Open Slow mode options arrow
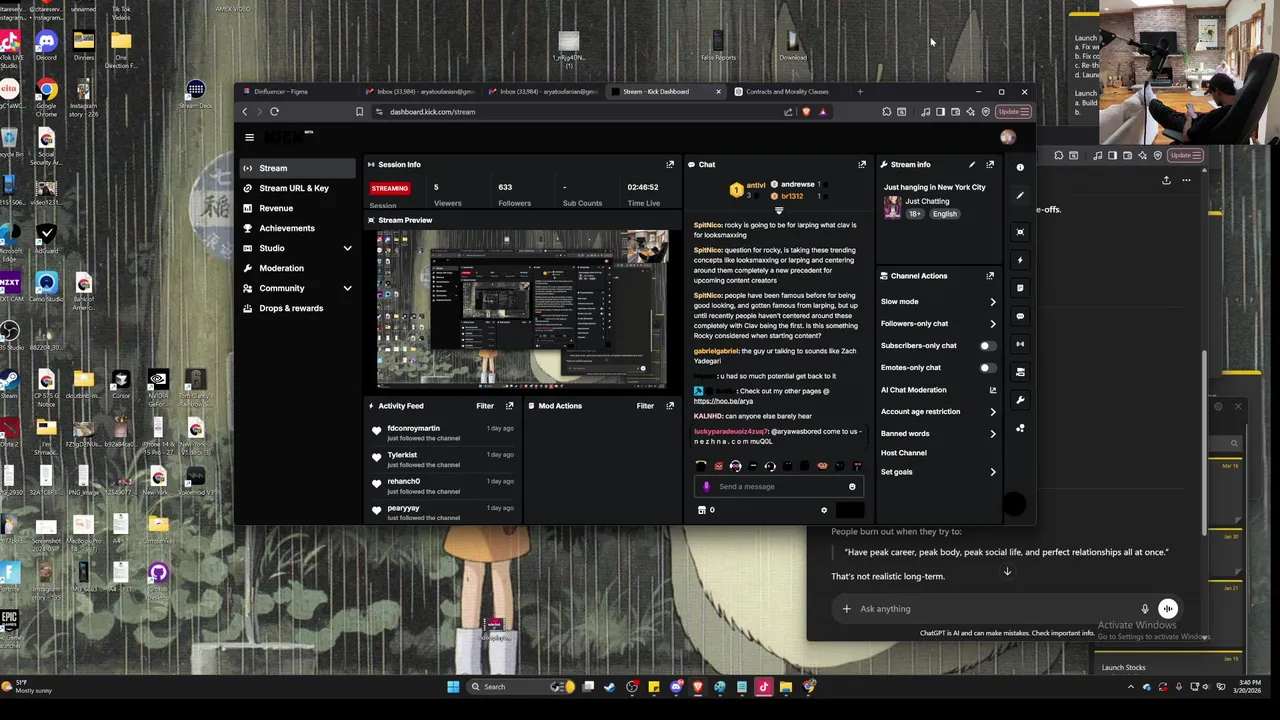 point(992,302)
